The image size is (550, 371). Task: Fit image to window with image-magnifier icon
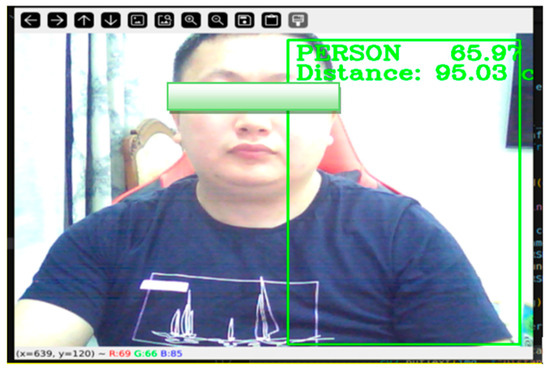(164, 20)
